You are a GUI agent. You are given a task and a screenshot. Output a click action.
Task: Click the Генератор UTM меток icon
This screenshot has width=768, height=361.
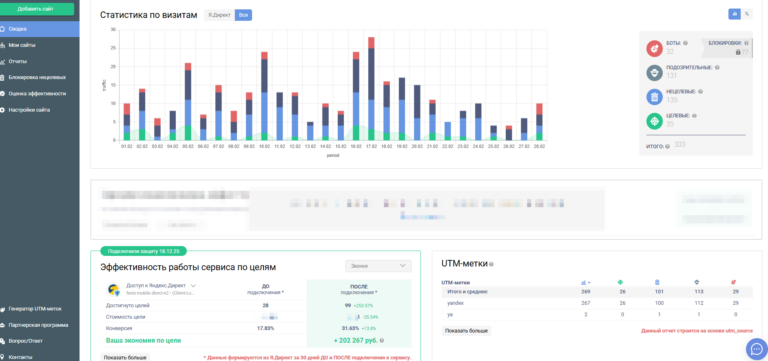(2, 309)
